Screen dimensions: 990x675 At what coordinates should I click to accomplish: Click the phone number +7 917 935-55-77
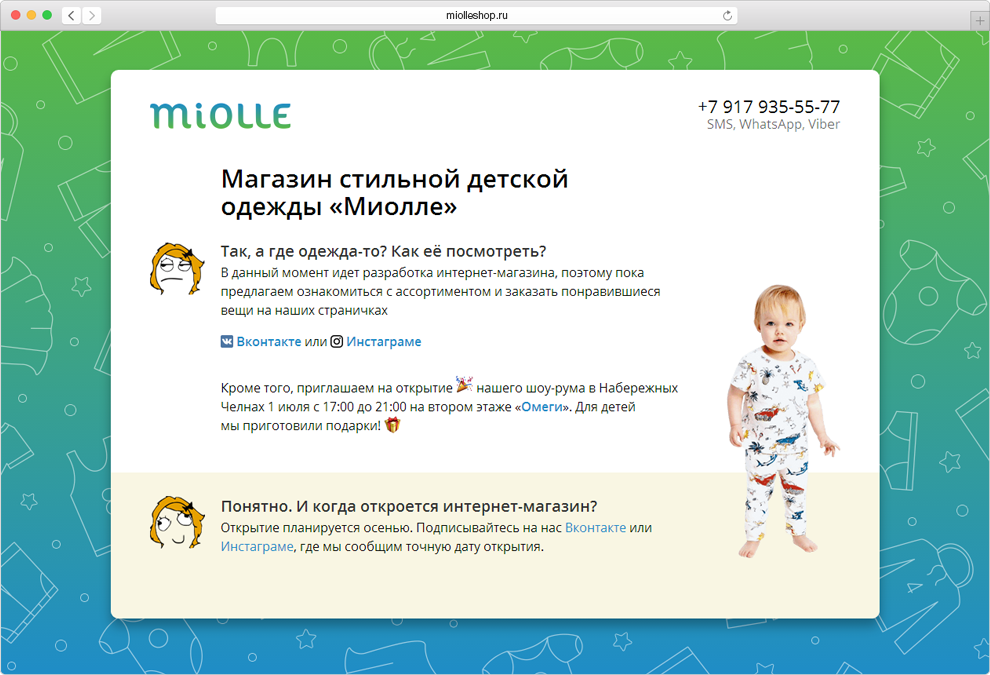pos(769,107)
